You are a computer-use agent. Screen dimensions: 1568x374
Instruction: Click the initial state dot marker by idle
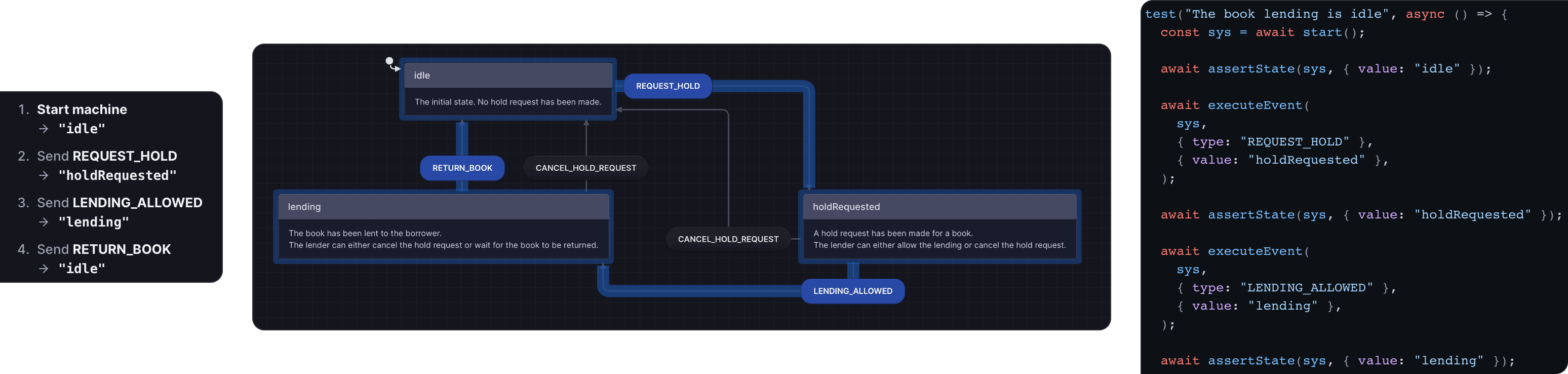pos(389,61)
